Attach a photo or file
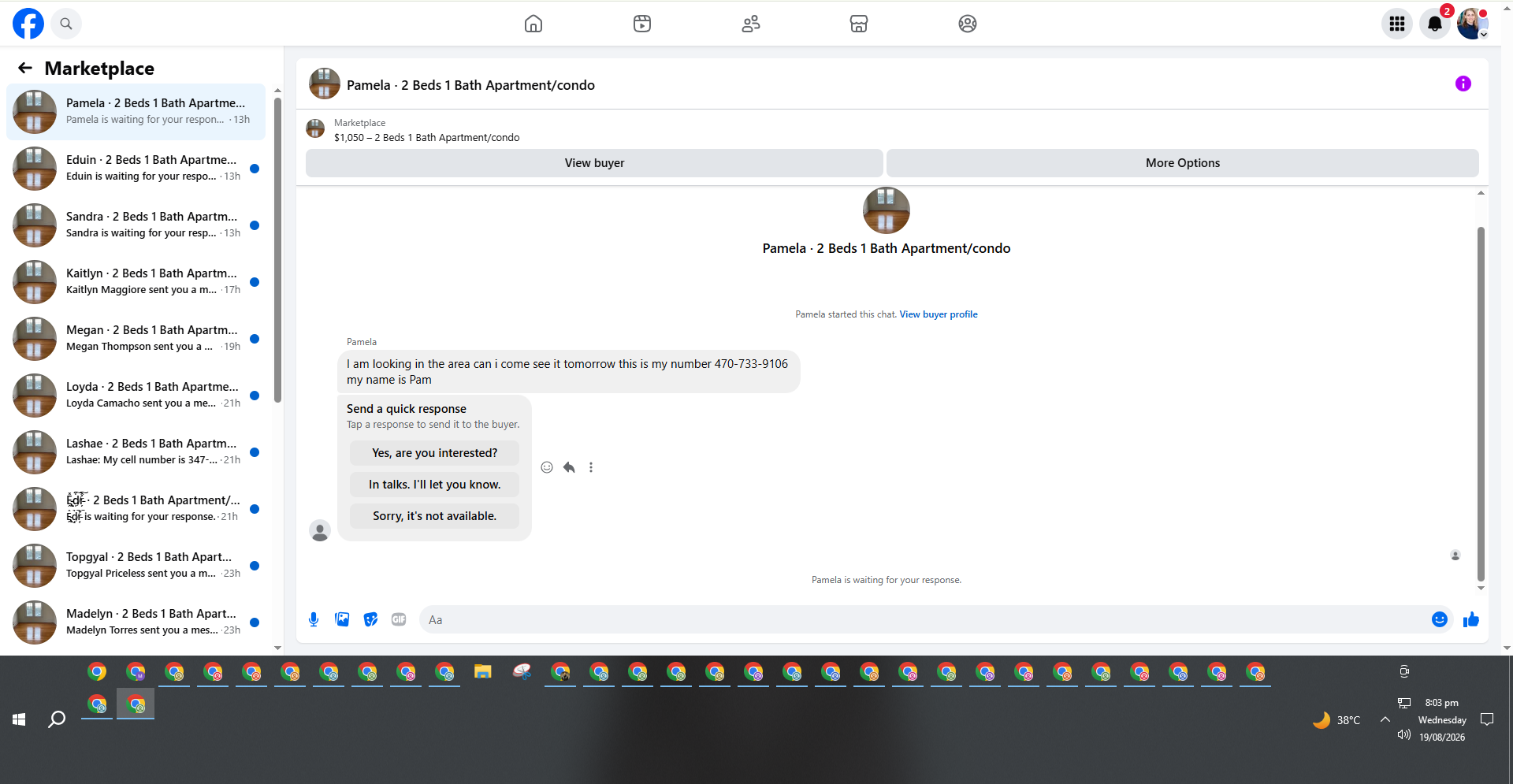 click(x=342, y=619)
